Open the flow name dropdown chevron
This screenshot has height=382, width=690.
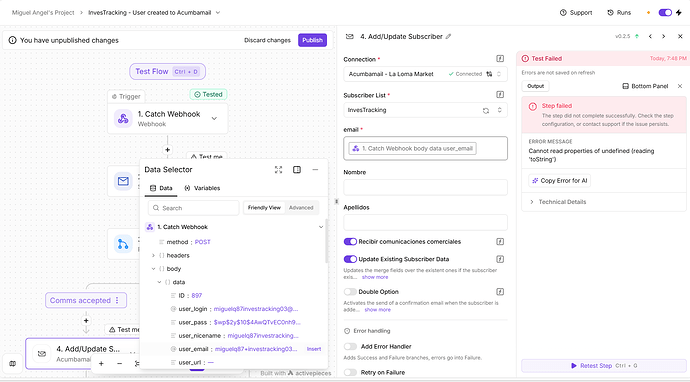click(x=218, y=13)
